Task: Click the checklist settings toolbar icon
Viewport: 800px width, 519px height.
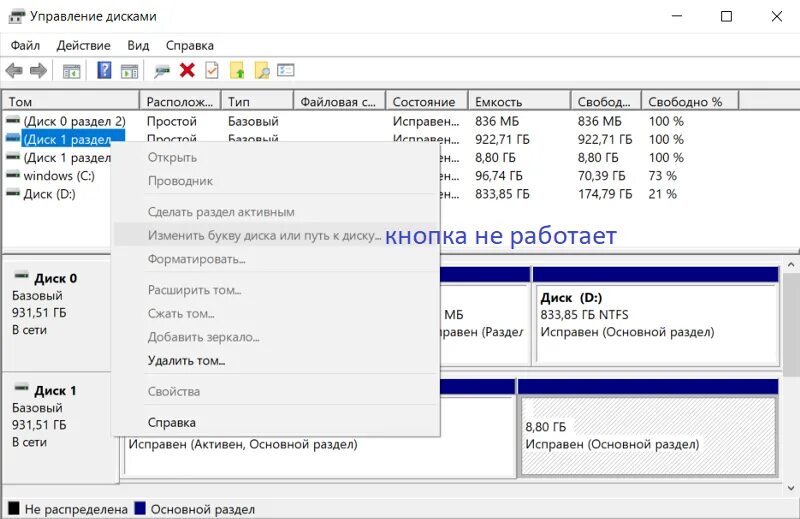Action: pos(286,70)
